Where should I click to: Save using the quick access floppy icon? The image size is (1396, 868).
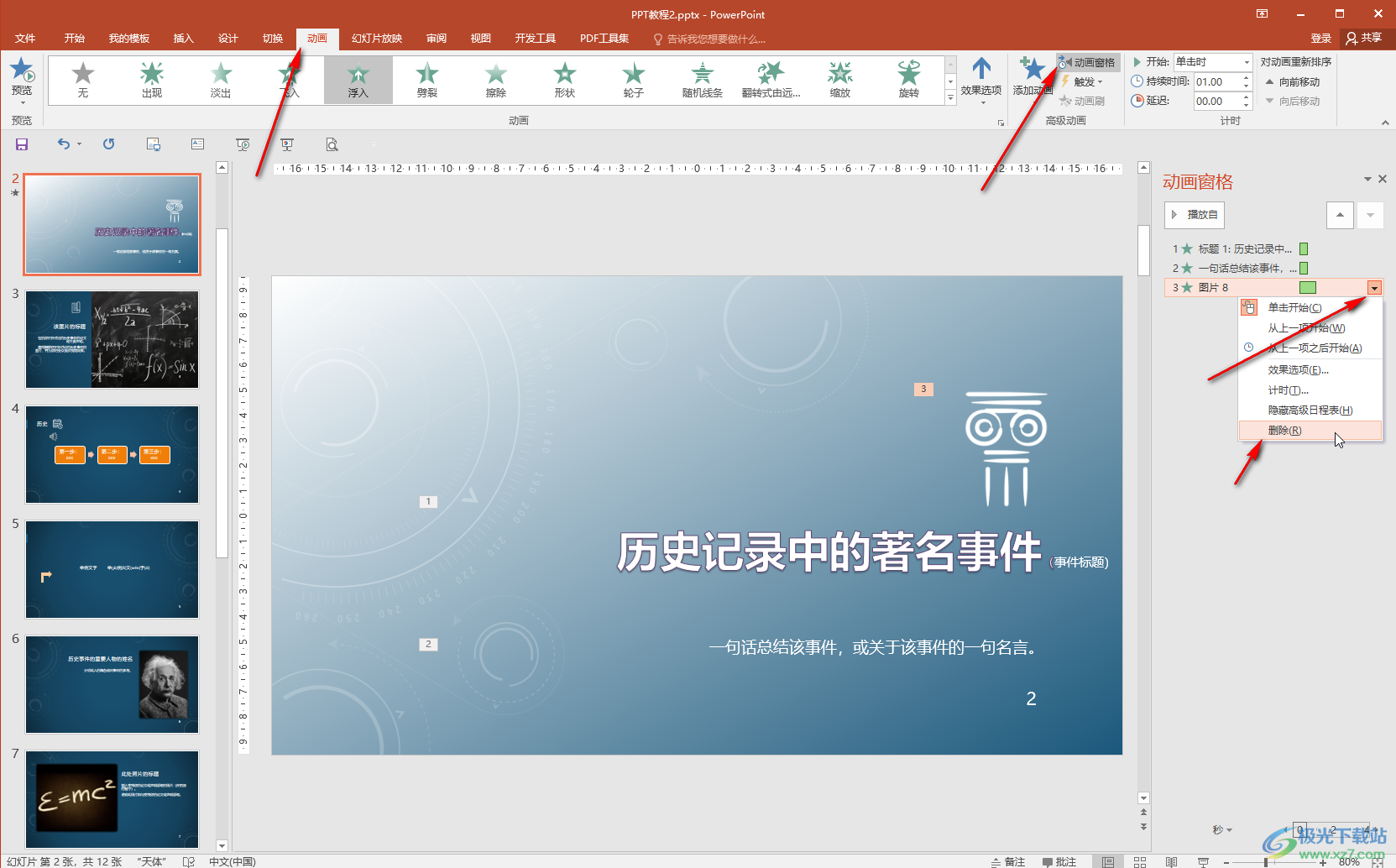click(22, 144)
